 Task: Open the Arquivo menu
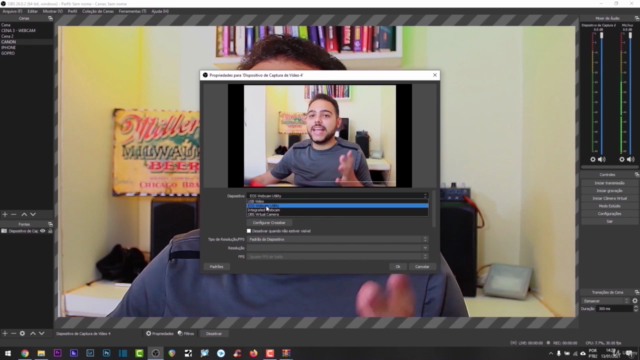pos(12,11)
